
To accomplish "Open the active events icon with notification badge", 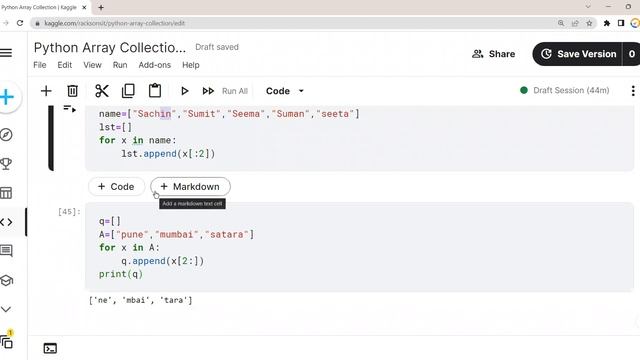I will [7, 340].
